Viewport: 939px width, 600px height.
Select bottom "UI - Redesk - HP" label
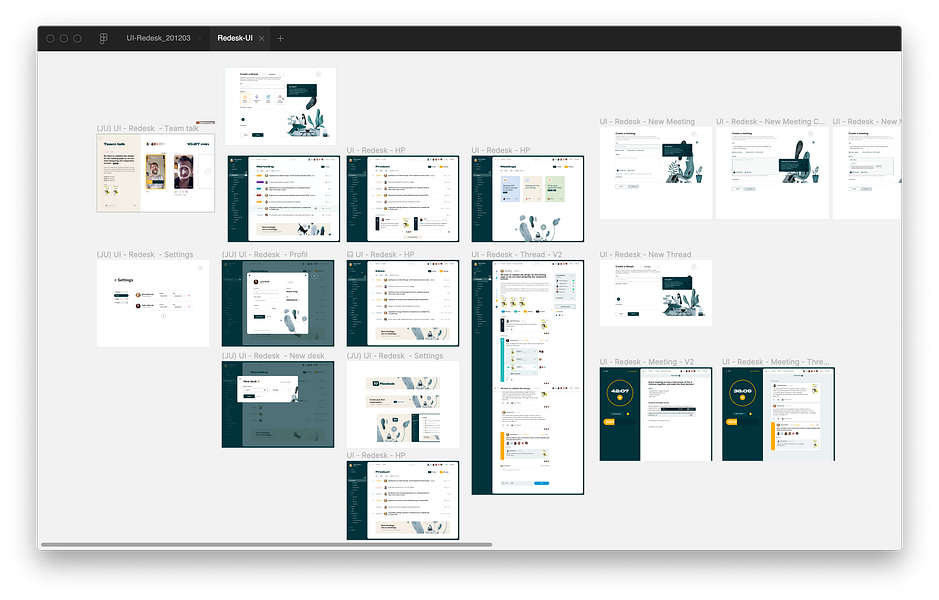[376, 456]
